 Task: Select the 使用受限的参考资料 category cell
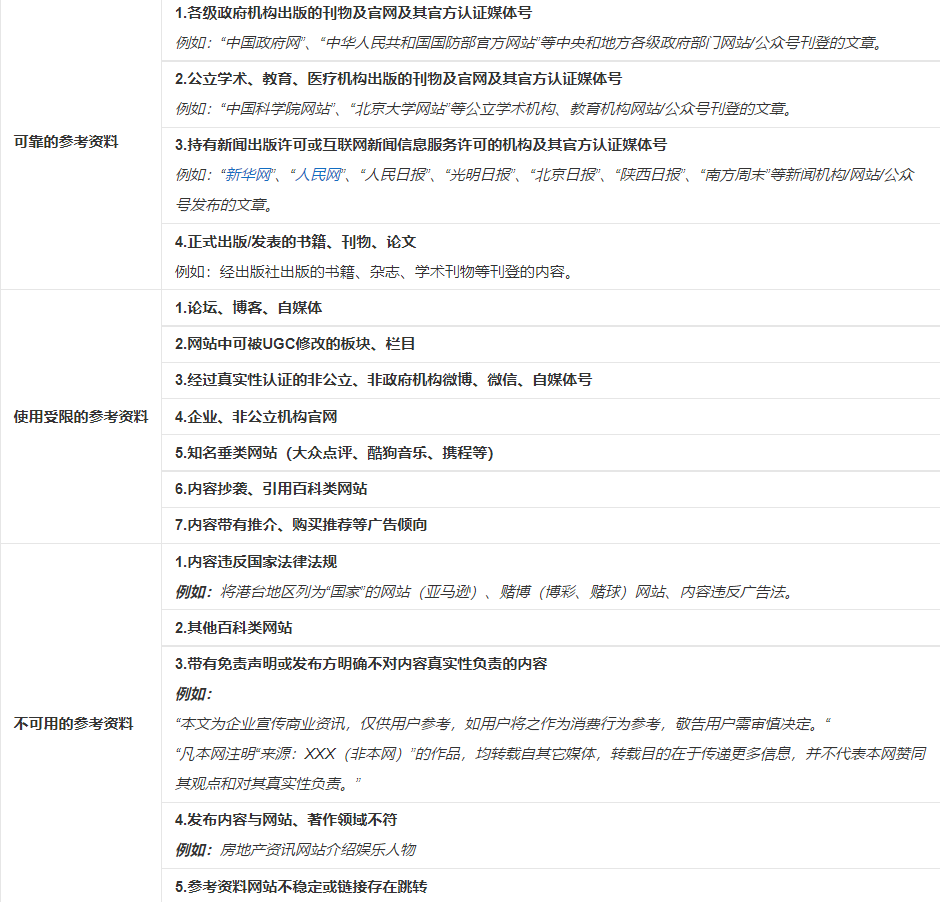(x=81, y=417)
